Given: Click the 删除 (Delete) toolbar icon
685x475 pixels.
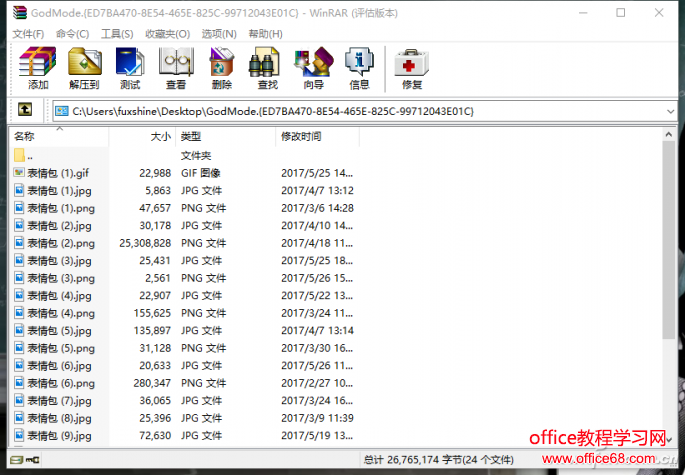Looking at the screenshot, I should point(221,62).
